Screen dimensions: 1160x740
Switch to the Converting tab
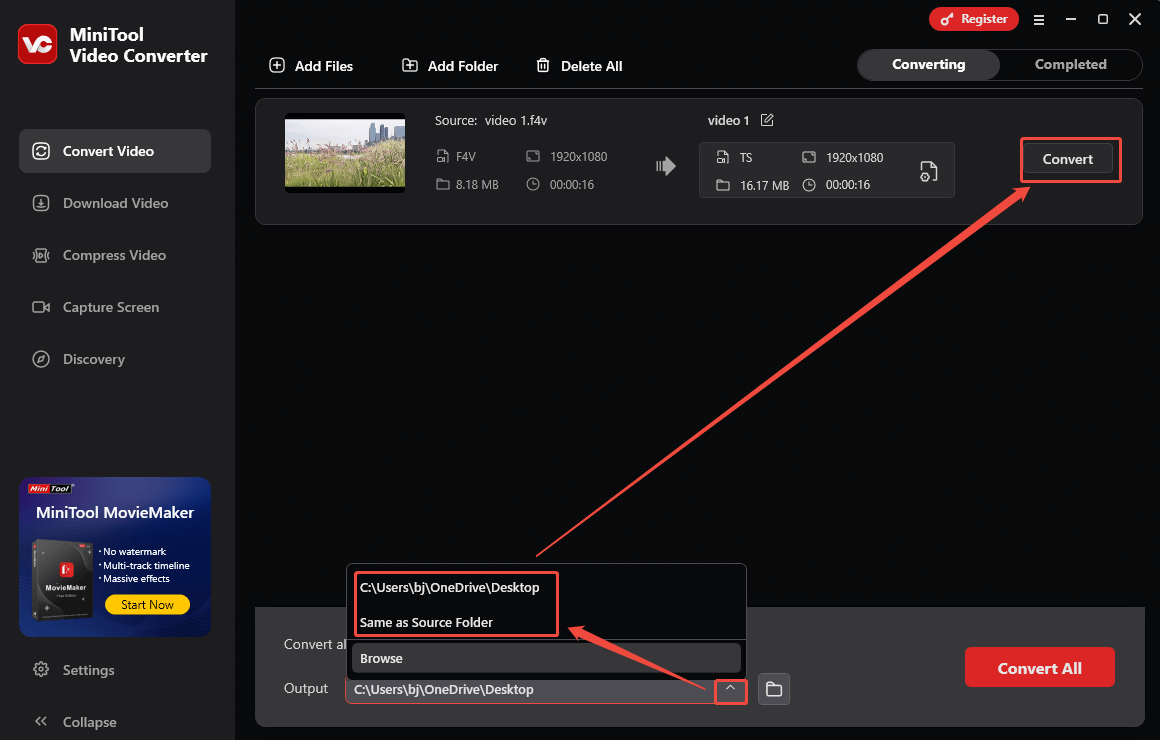tap(928, 64)
